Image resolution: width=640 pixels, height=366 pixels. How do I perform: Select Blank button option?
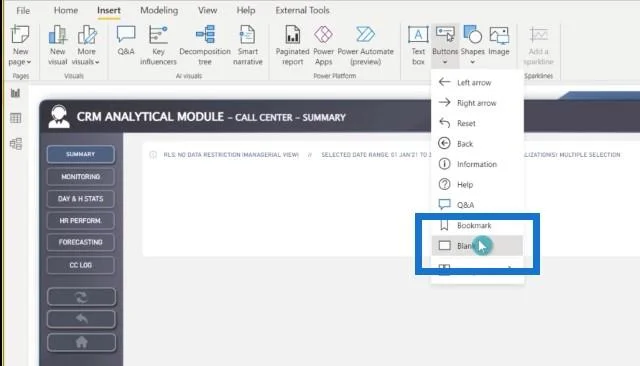[x=477, y=246]
